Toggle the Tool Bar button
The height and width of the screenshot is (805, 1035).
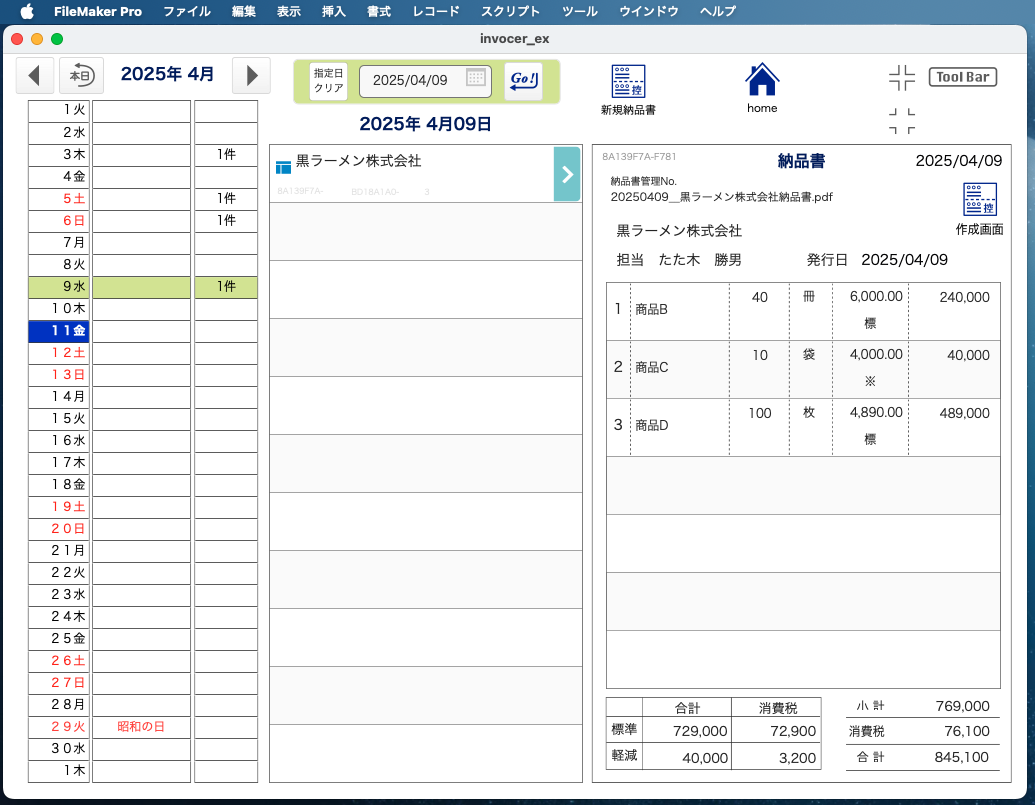[962, 77]
